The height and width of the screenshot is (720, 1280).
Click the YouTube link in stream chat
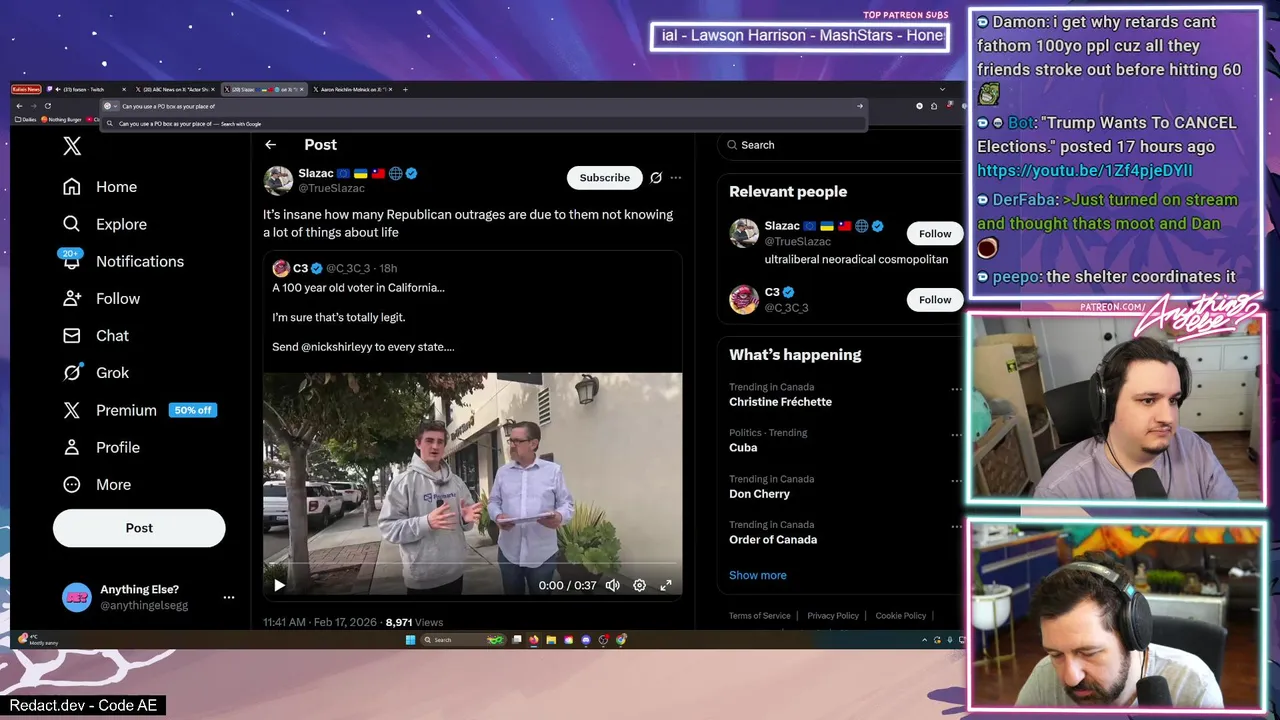pos(1085,170)
